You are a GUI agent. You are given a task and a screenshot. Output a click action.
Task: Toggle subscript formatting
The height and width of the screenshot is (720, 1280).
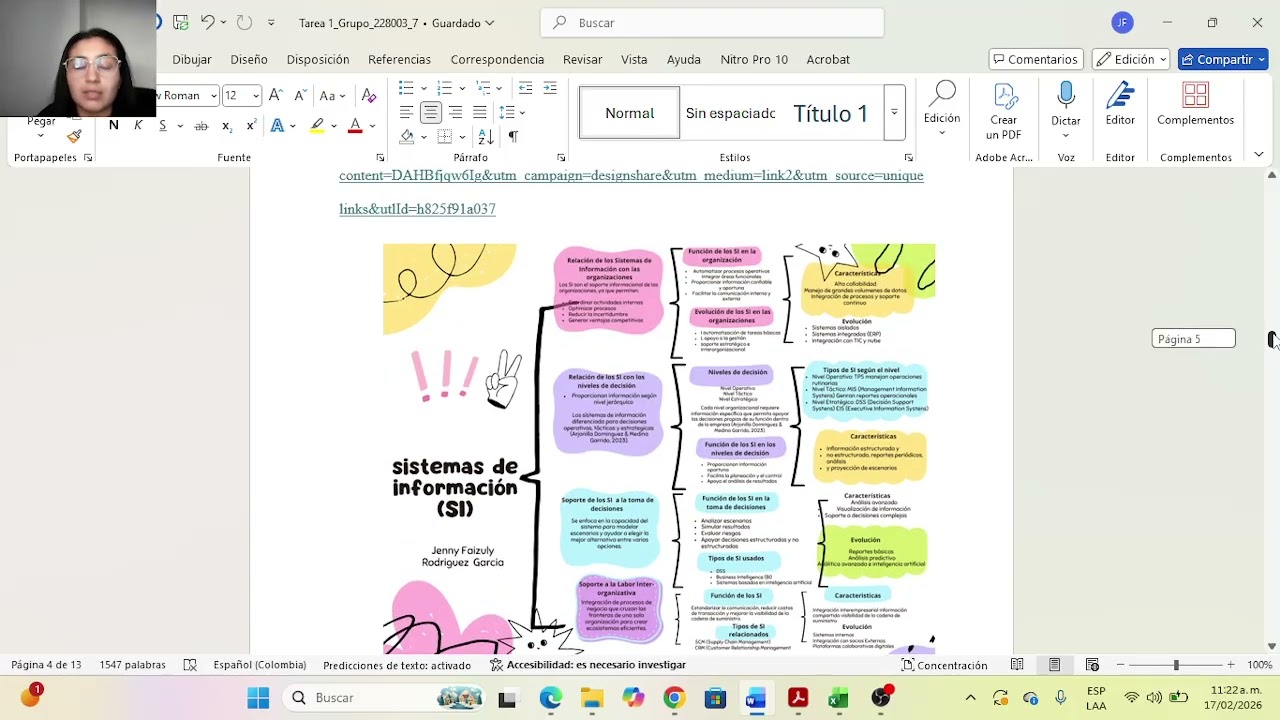pos(227,125)
